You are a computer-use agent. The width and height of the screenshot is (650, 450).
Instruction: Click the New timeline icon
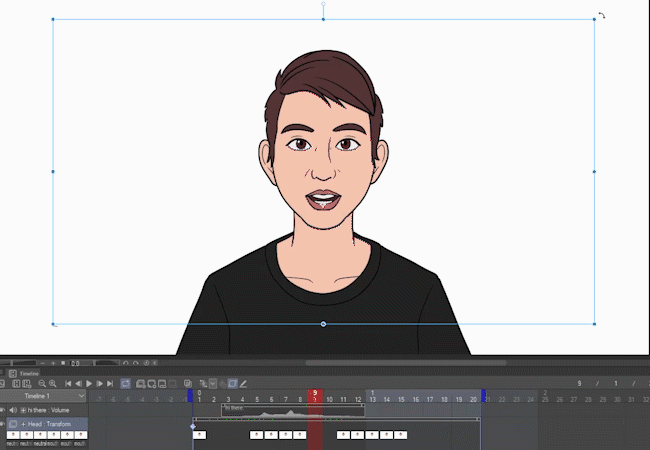[16, 384]
